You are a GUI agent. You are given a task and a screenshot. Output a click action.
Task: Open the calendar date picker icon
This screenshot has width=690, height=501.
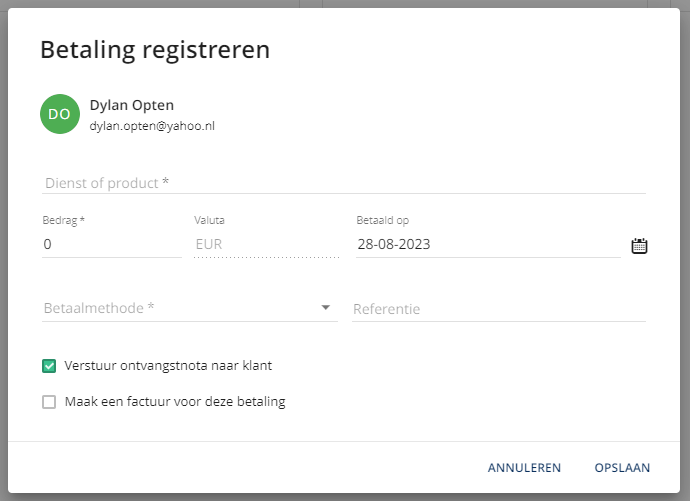coord(639,246)
